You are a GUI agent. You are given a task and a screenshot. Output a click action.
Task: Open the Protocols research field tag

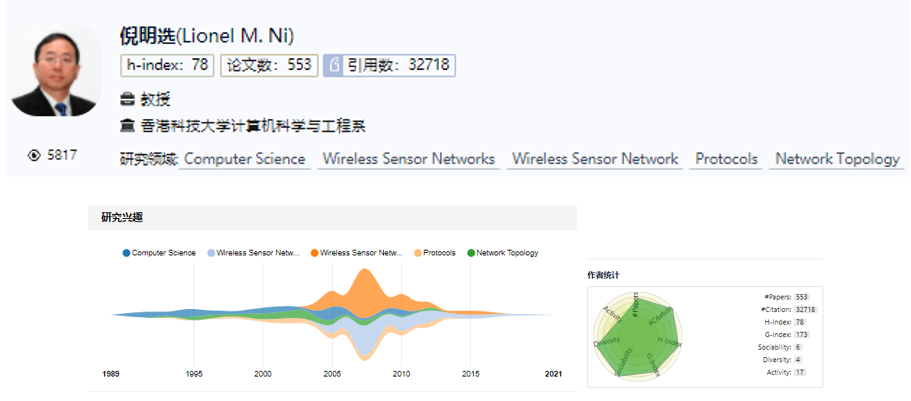click(x=726, y=159)
